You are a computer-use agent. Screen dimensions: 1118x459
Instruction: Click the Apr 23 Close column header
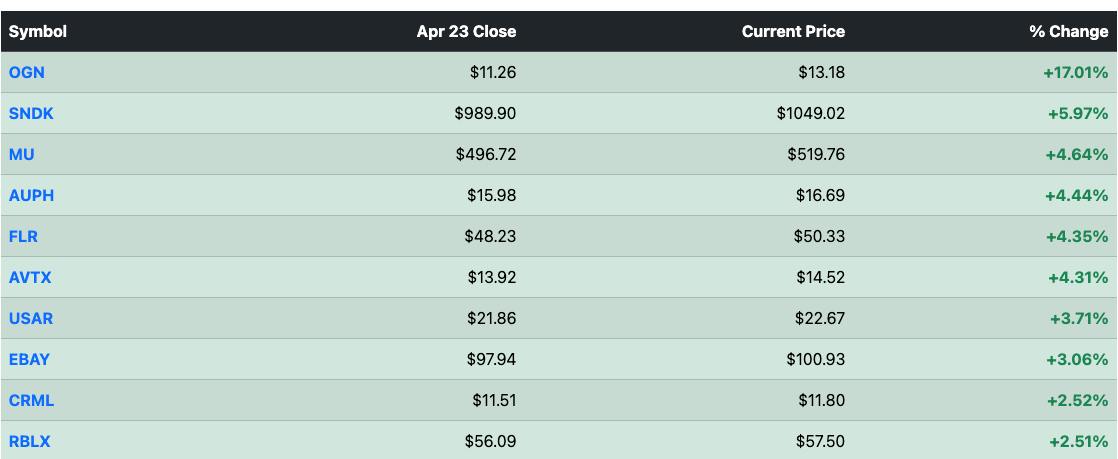pos(466,31)
